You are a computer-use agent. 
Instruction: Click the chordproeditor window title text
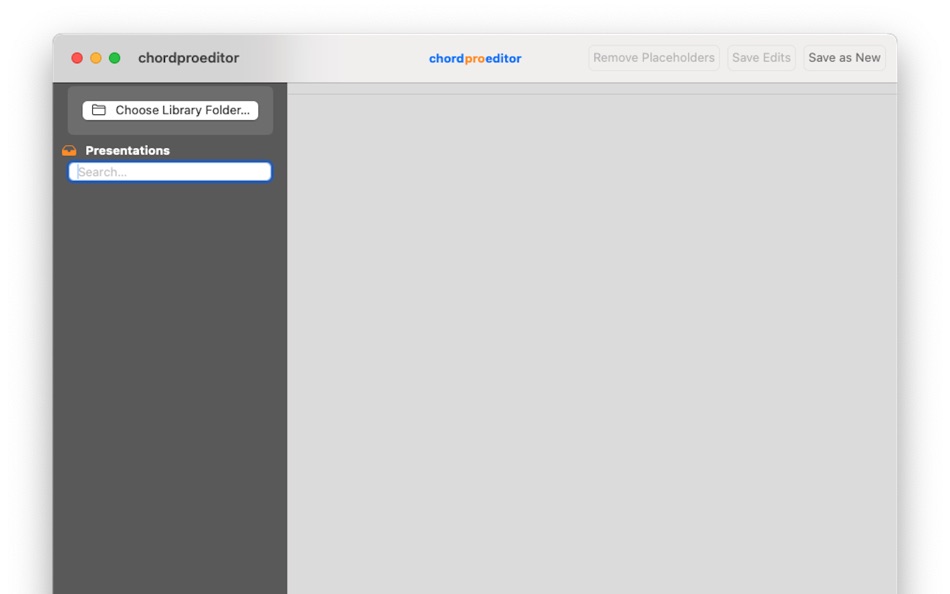(x=188, y=57)
